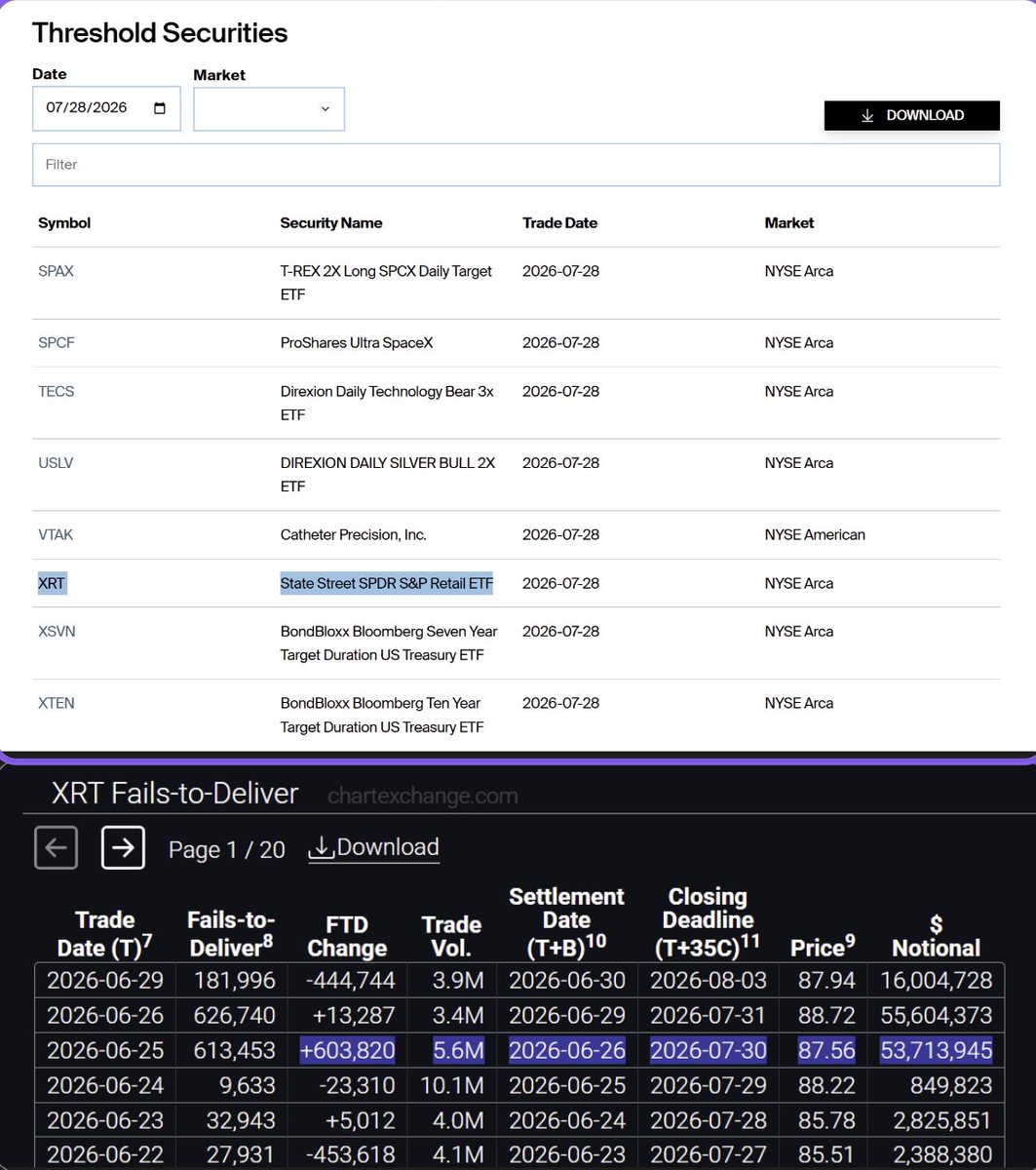Click fails-to-deliver value 613,453
Image resolution: width=1036 pixels, height=1170 pixels.
pos(234,1051)
